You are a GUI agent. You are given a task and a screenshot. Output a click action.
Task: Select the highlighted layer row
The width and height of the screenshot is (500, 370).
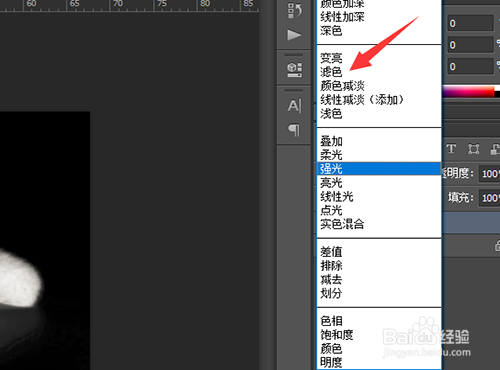[471, 223]
